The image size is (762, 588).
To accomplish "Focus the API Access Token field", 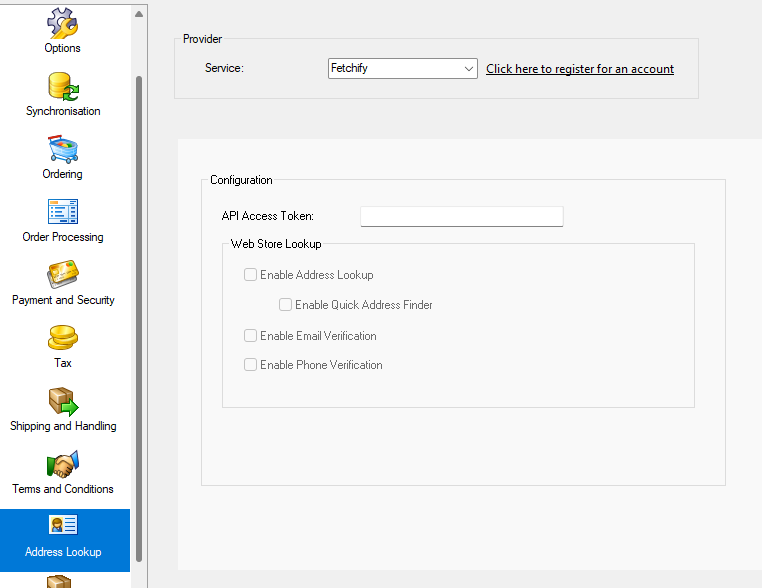I will click(x=461, y=216).
